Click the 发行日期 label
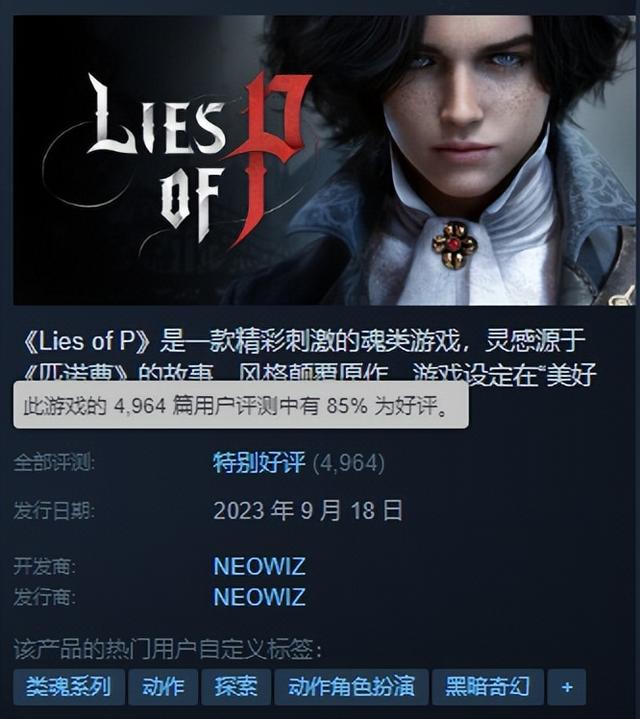 pyautogui.click(x=54, y=510)
